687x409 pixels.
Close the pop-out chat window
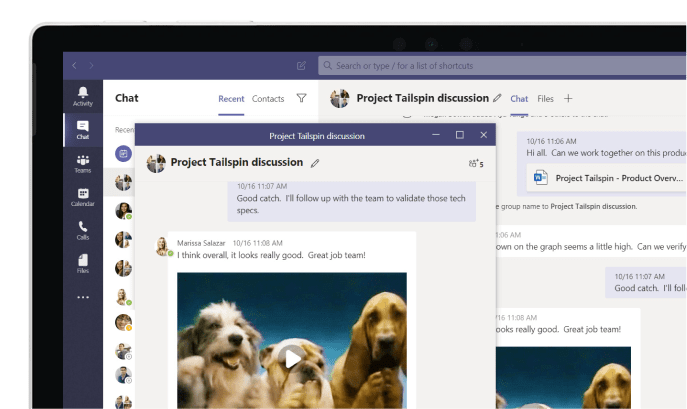[483, 135]
